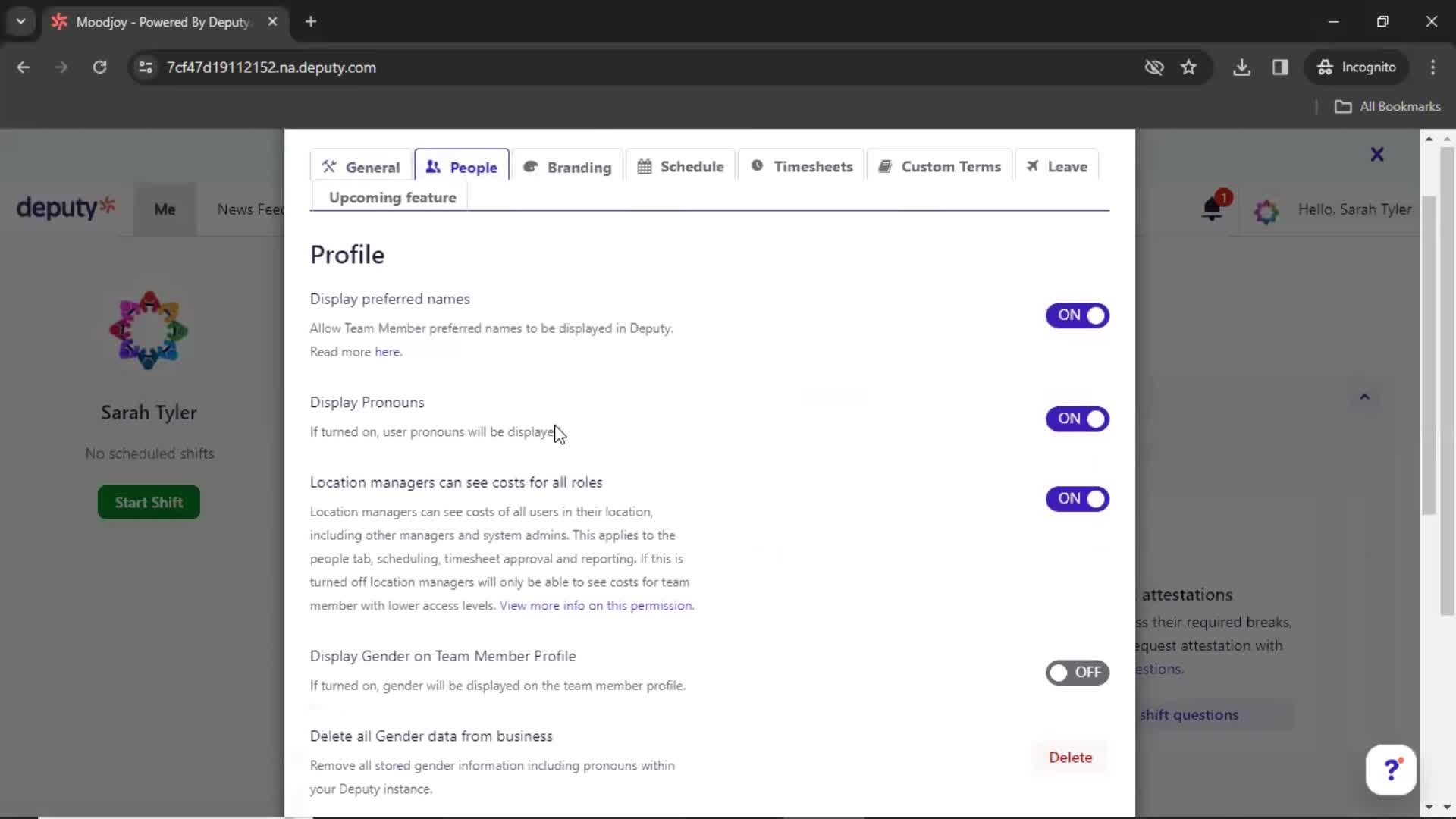Toggle Display Preferred Names switch off
Image resolution: width=1456 pixels, height=819 pixels.
tap(1078, 314)
